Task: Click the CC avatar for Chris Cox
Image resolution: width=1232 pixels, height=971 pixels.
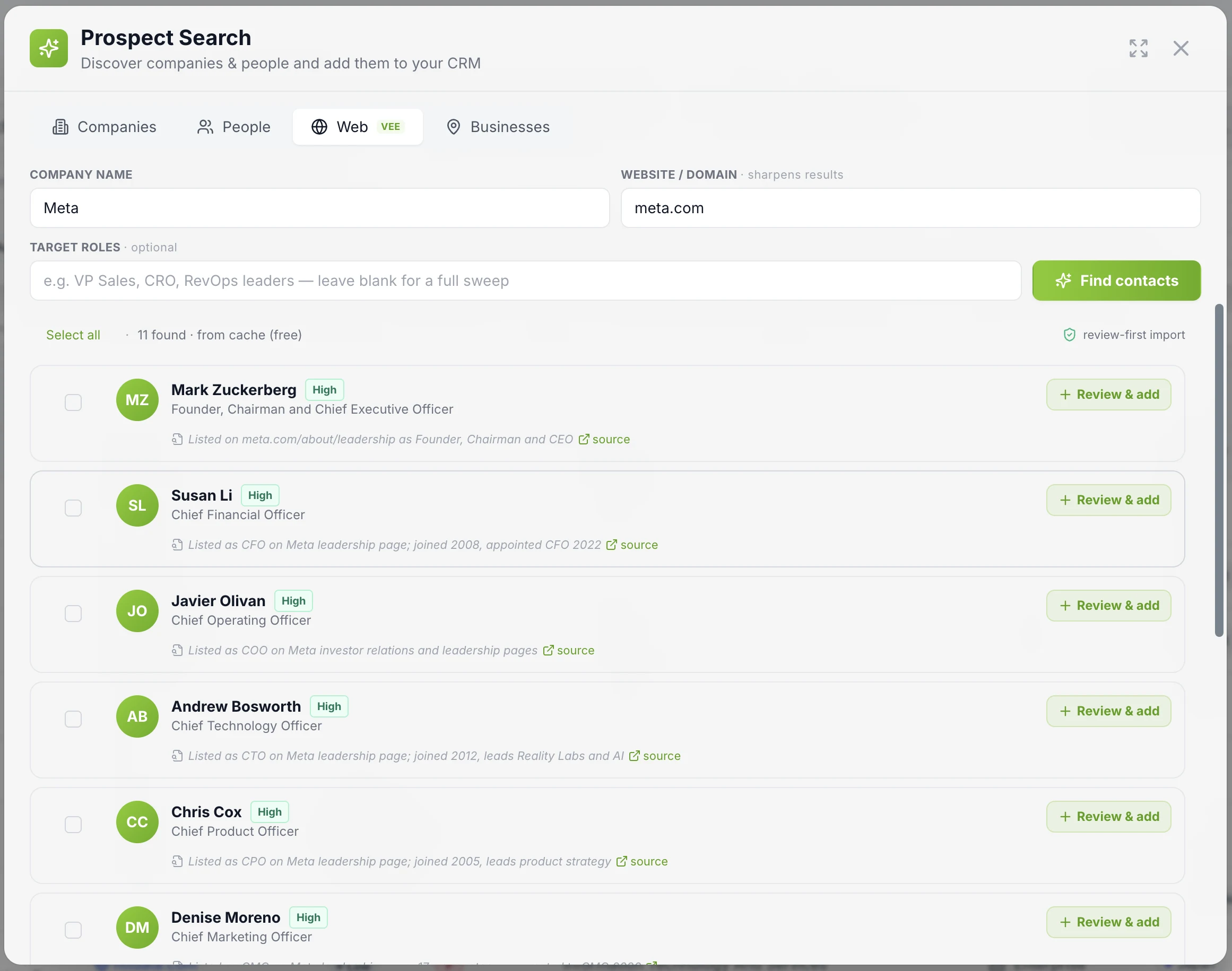Action: coord(137,822)
